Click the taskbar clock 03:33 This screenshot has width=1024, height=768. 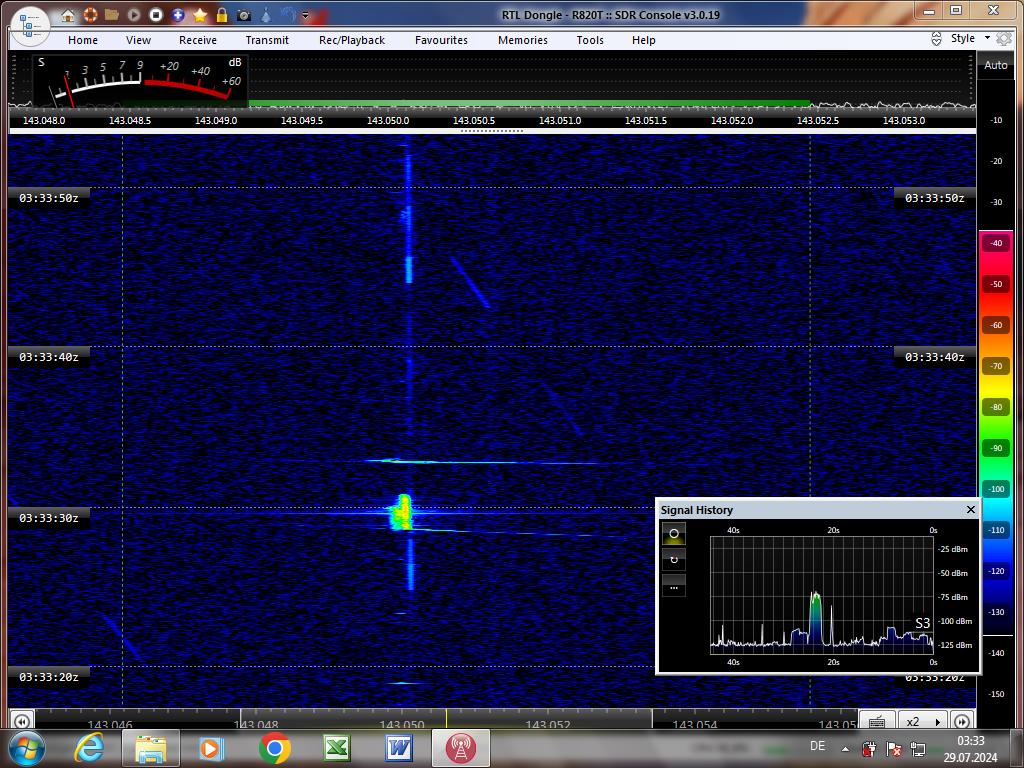coord(970,741)
